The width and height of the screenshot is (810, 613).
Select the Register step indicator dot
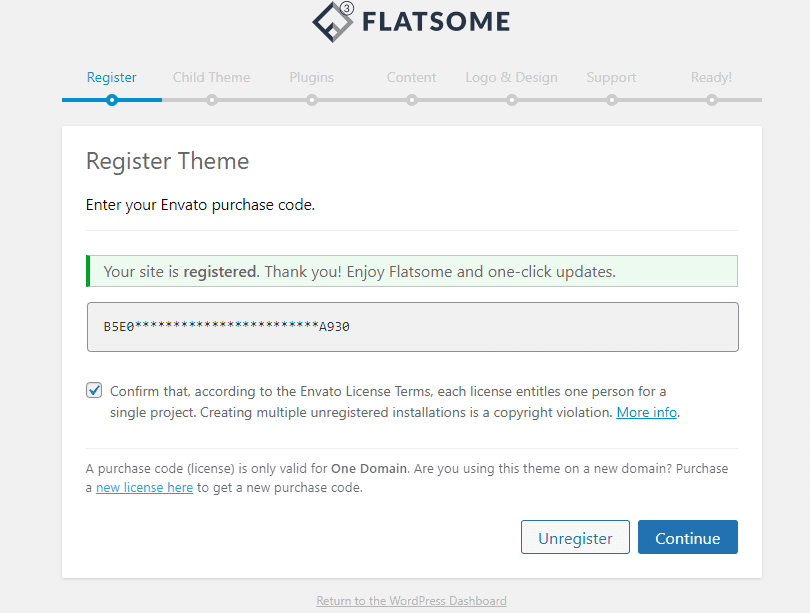(111, 99)
